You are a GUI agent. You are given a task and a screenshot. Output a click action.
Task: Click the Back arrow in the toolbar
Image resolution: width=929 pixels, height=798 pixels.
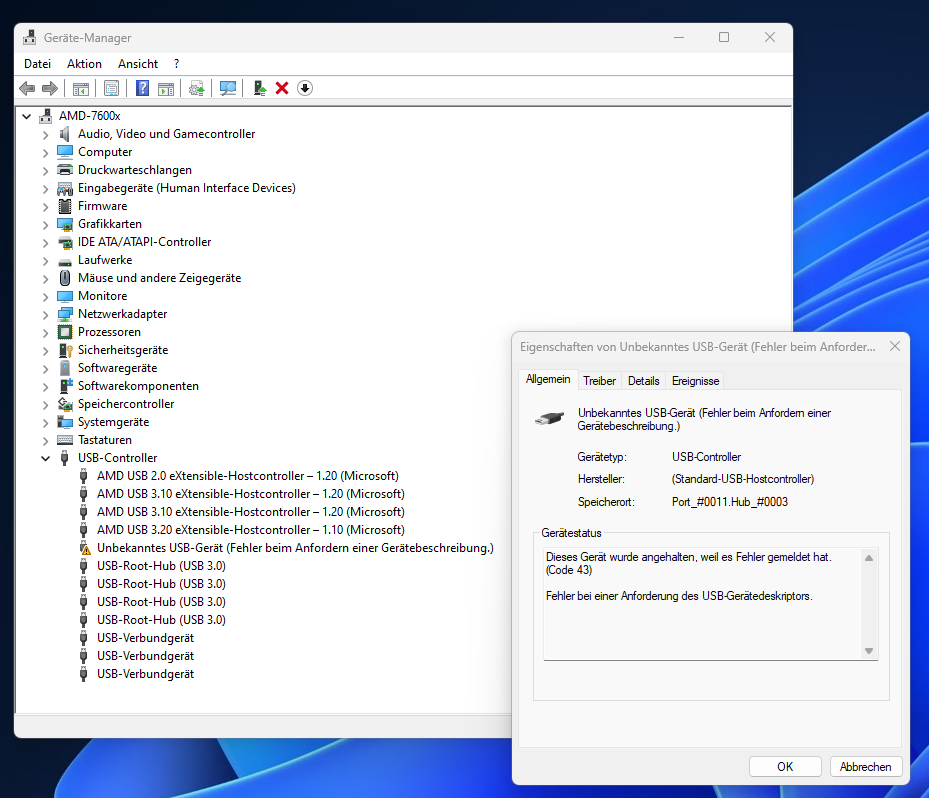coord(27,88)
